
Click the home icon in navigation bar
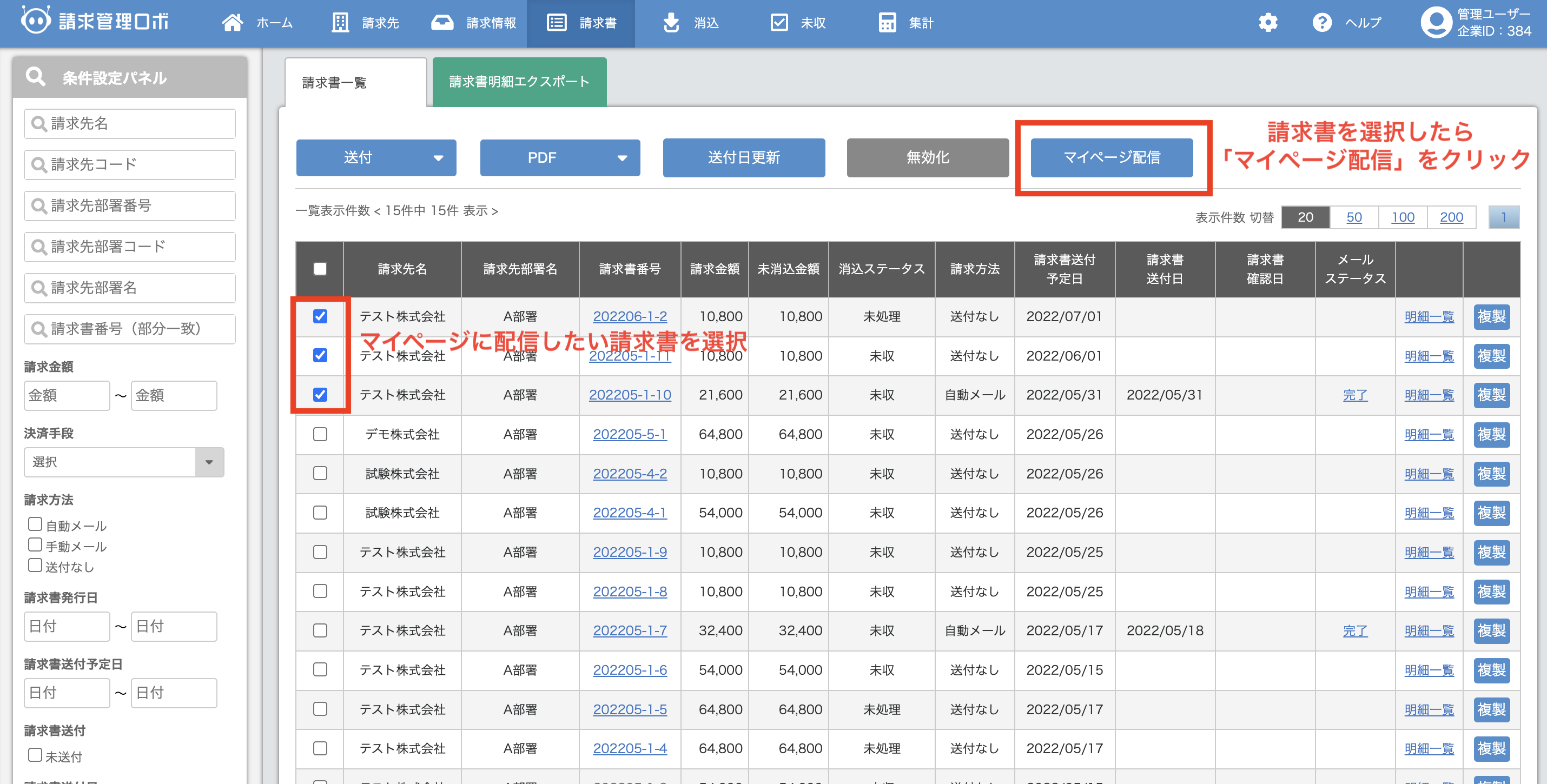(x=233, y=23)
